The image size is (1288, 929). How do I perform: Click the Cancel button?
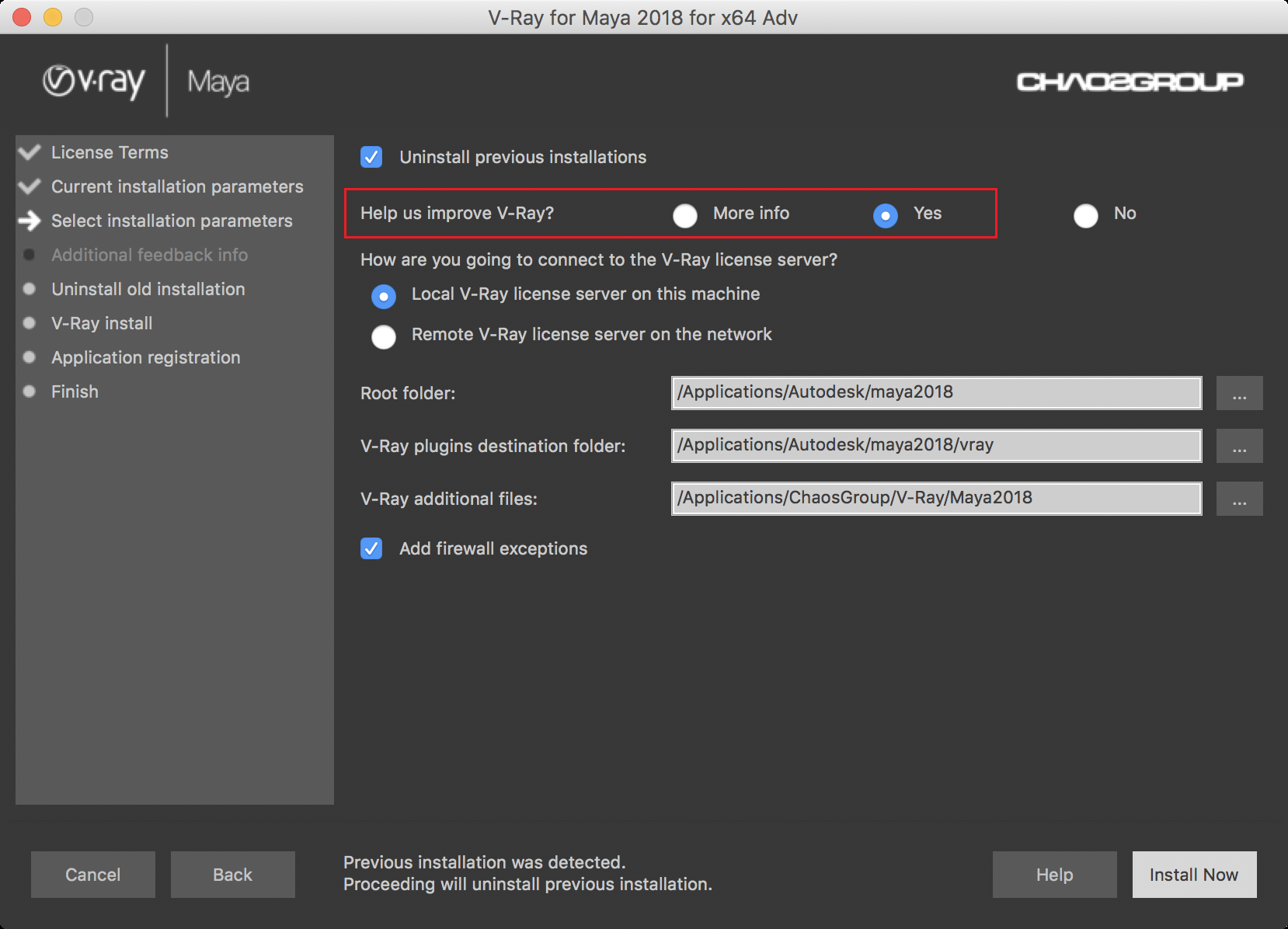click(x=93, y=875)
